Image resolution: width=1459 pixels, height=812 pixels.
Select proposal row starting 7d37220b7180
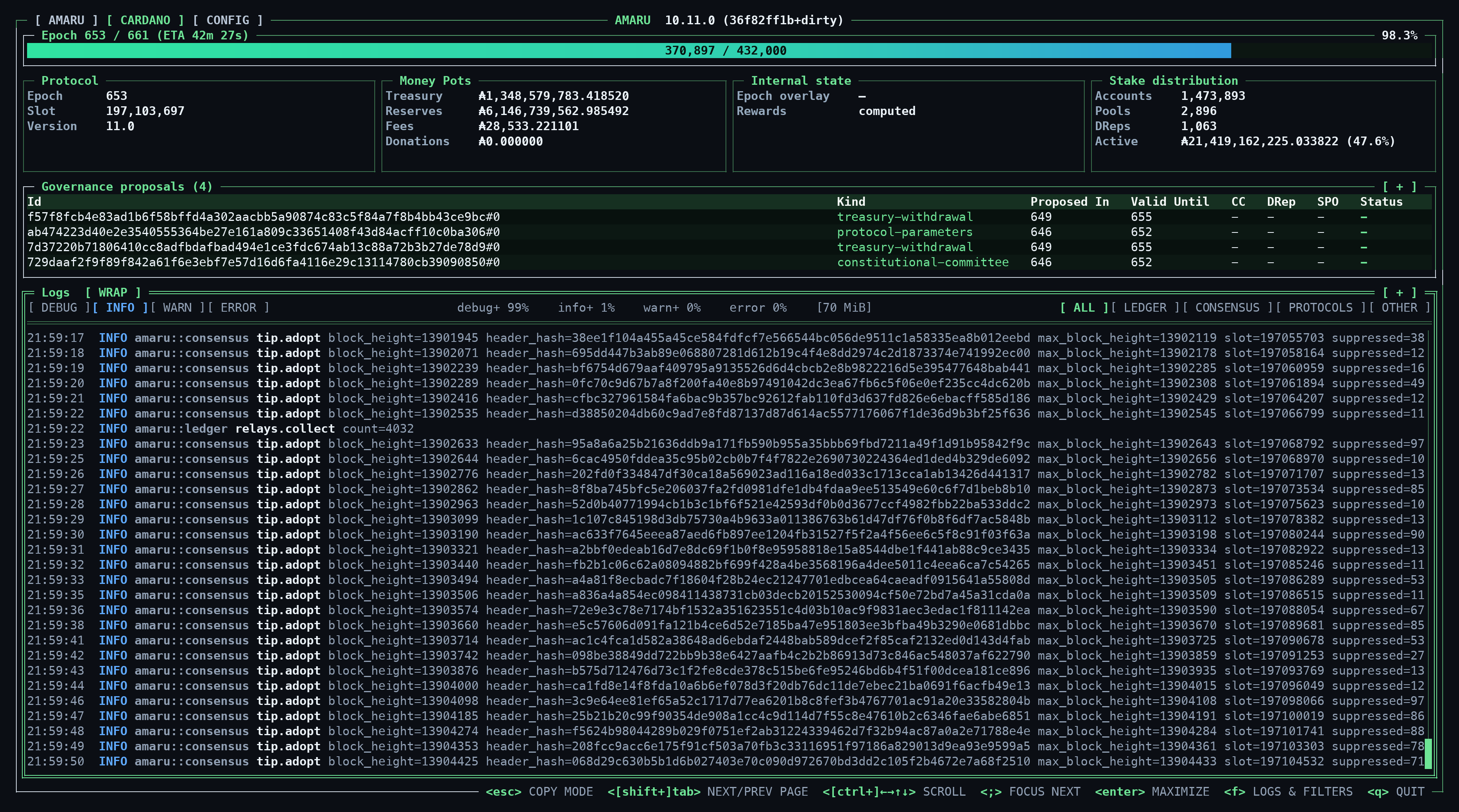click(729, 247)
